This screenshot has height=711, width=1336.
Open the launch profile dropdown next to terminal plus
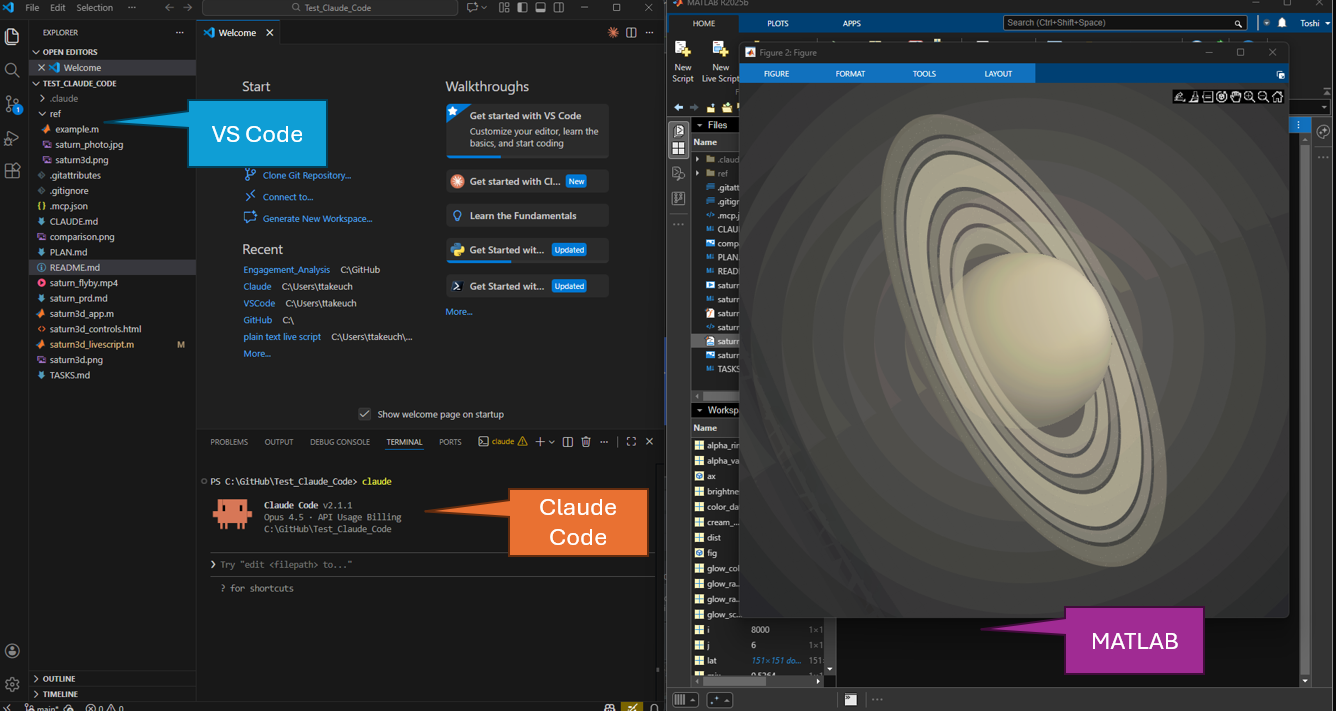(551, 441)
